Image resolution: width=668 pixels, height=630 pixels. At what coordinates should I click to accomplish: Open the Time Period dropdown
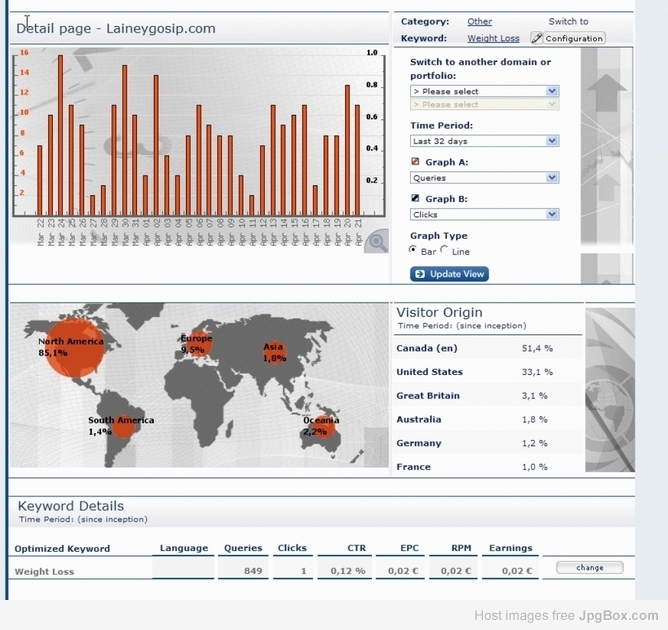(484, 141)
